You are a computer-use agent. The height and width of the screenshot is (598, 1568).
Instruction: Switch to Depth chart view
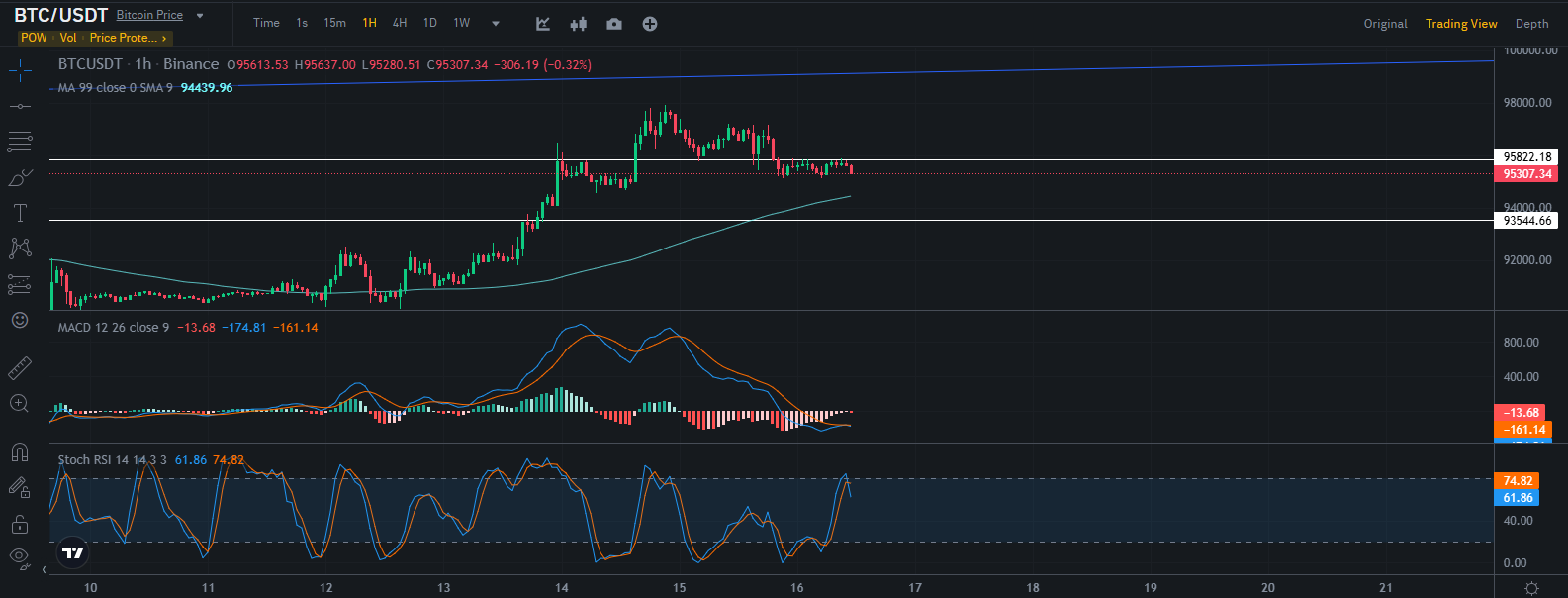tap(1531, 24)
